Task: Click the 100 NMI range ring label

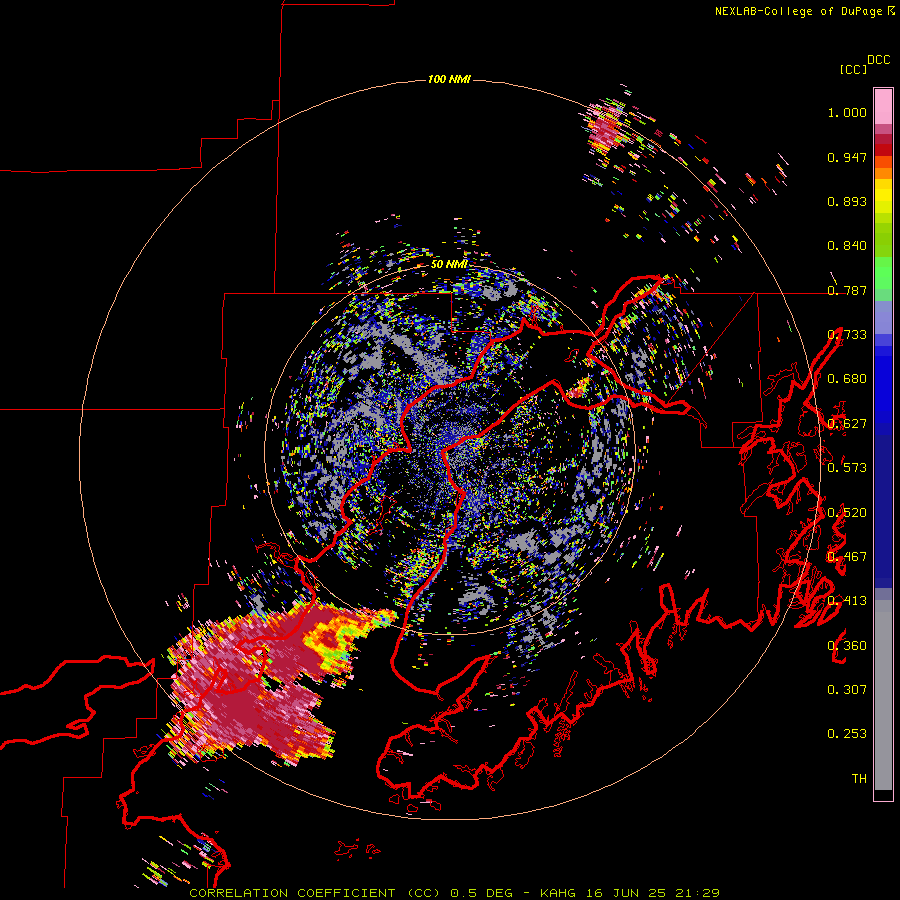Action: (449, 79)
